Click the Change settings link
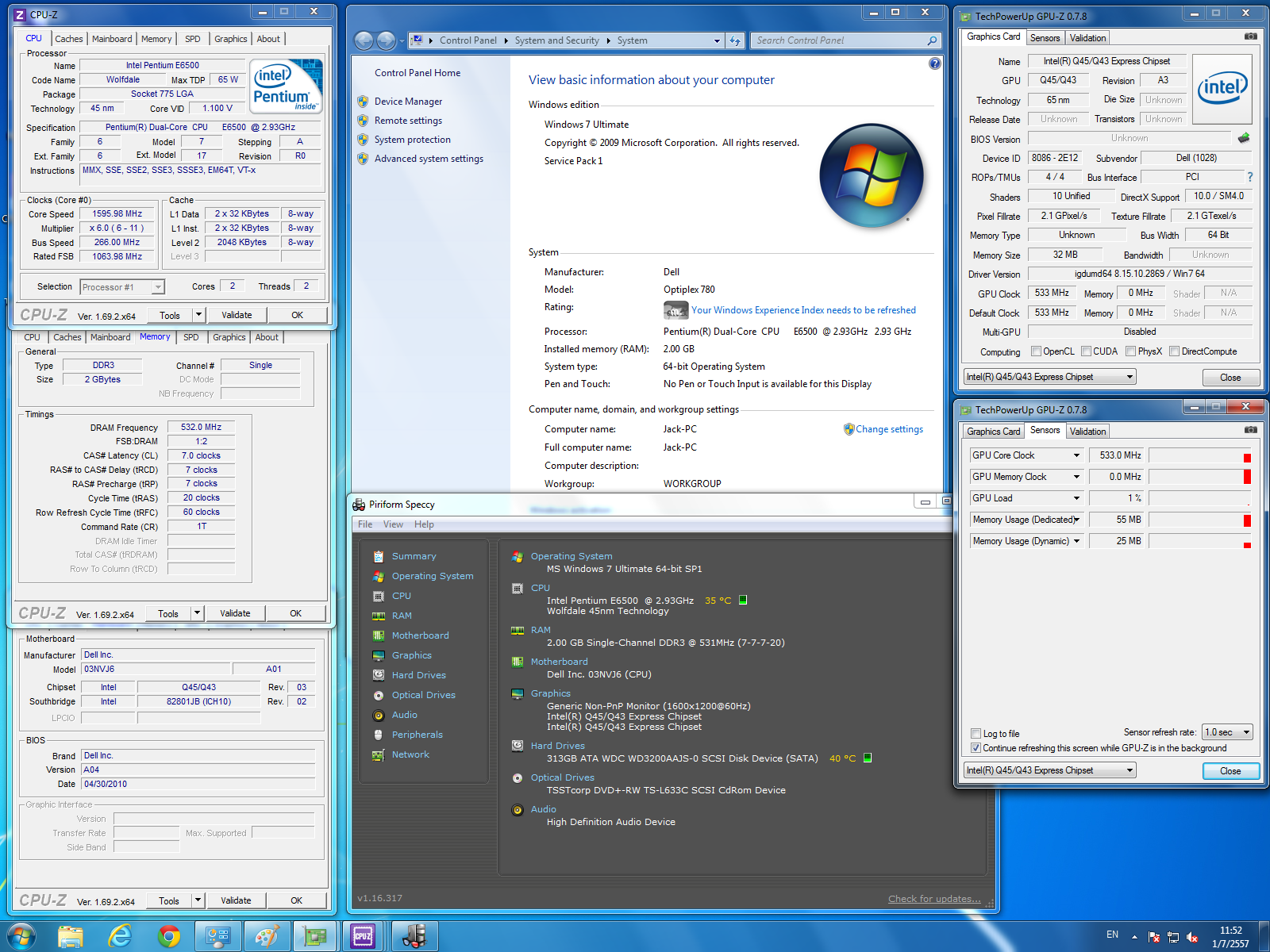Screen dimensions: 1270x952 pos(889,429)
